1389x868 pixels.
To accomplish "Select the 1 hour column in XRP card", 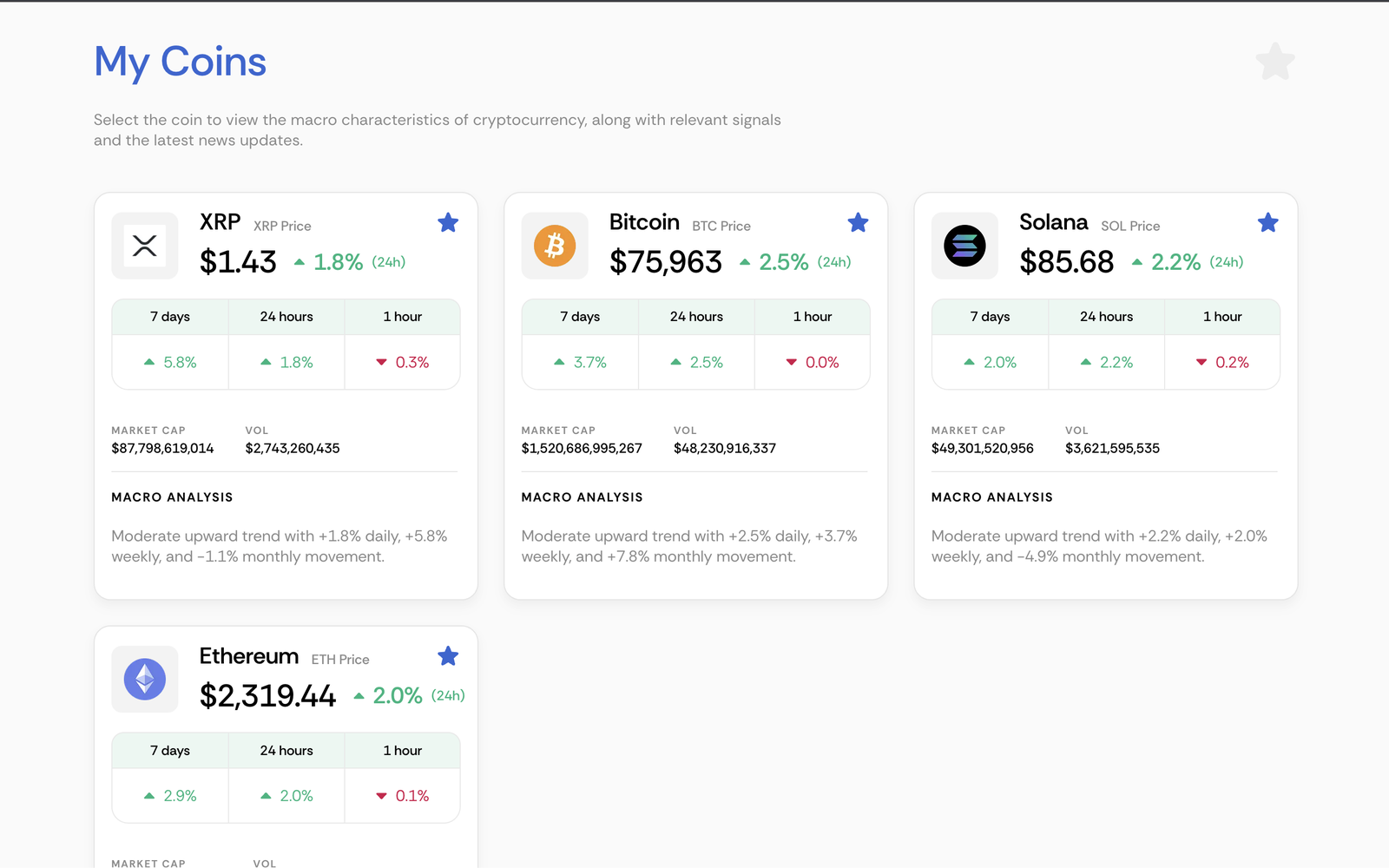I will pos(403,317).
